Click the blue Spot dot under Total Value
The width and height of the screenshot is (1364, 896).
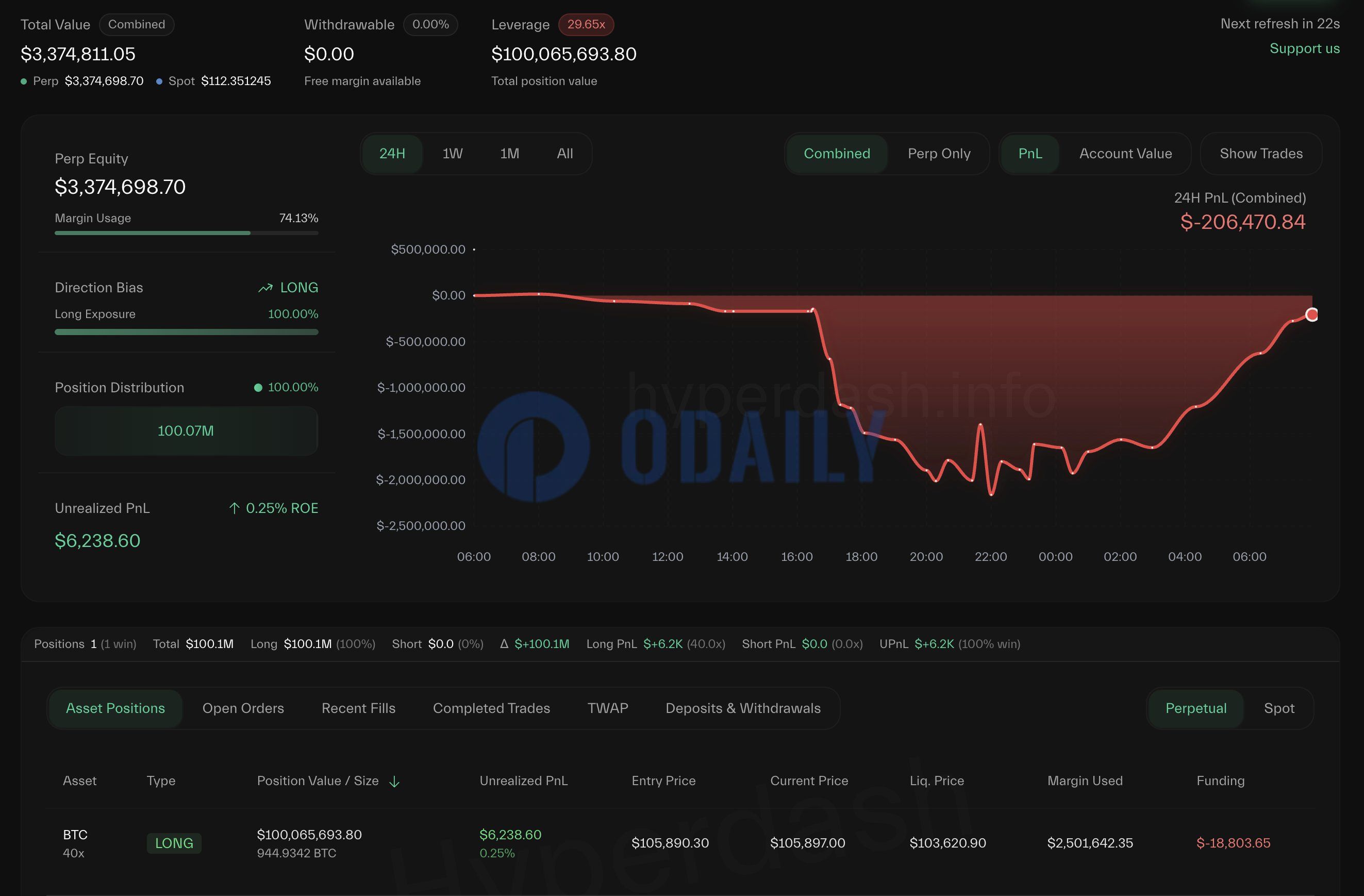point(159,81)
